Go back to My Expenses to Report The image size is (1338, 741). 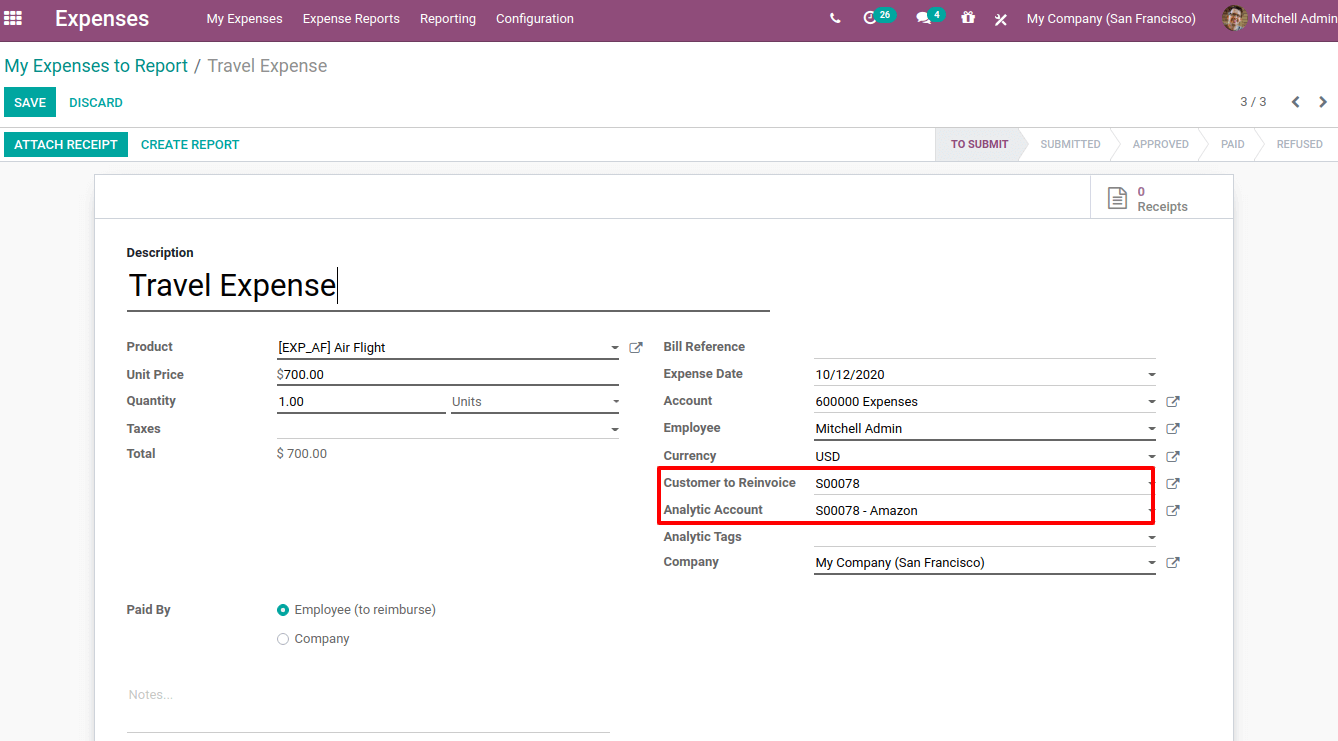pos(96,66)
